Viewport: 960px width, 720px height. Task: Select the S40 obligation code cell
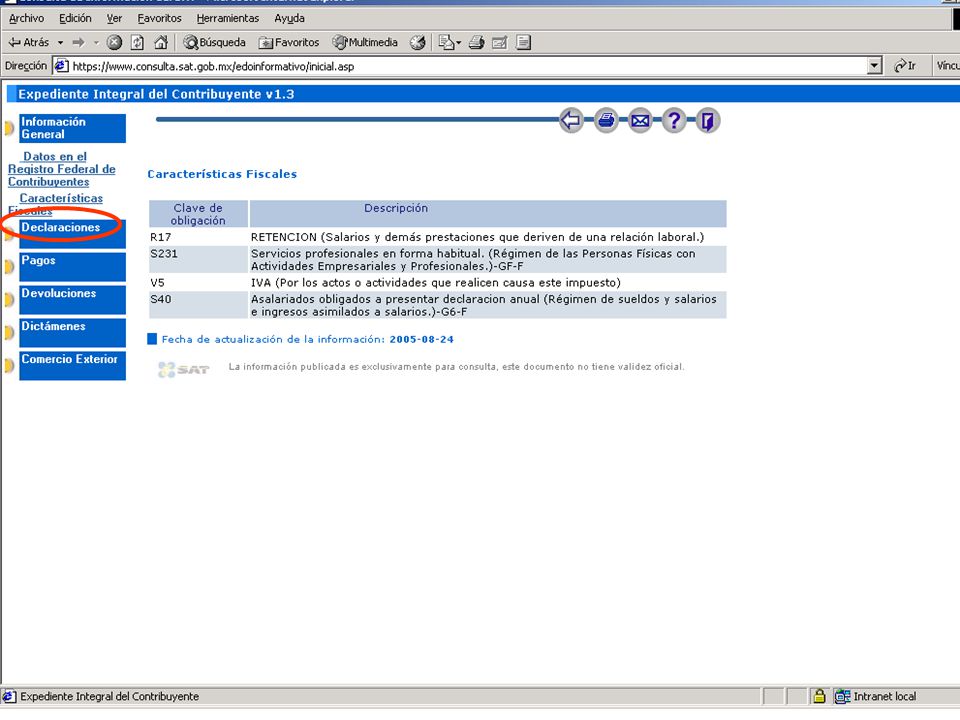198,305
